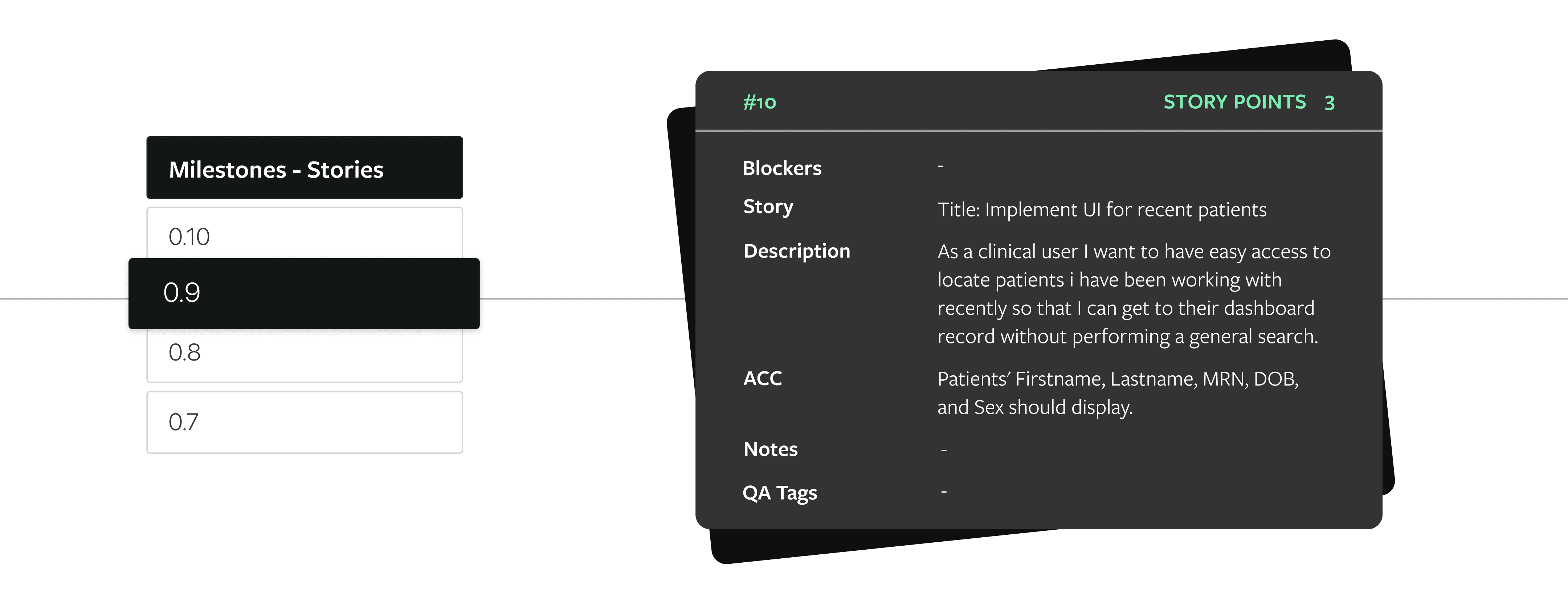Select the story points value 3
Screen dimensions: 1568x599
(x=1330, y=103)
